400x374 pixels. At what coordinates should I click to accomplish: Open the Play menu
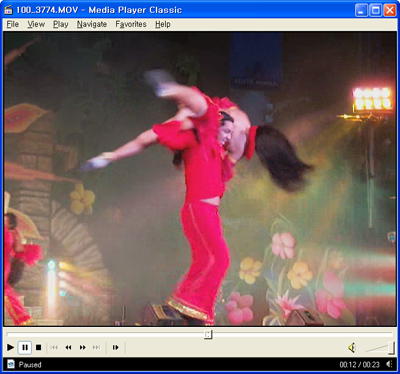click(60, 24)
